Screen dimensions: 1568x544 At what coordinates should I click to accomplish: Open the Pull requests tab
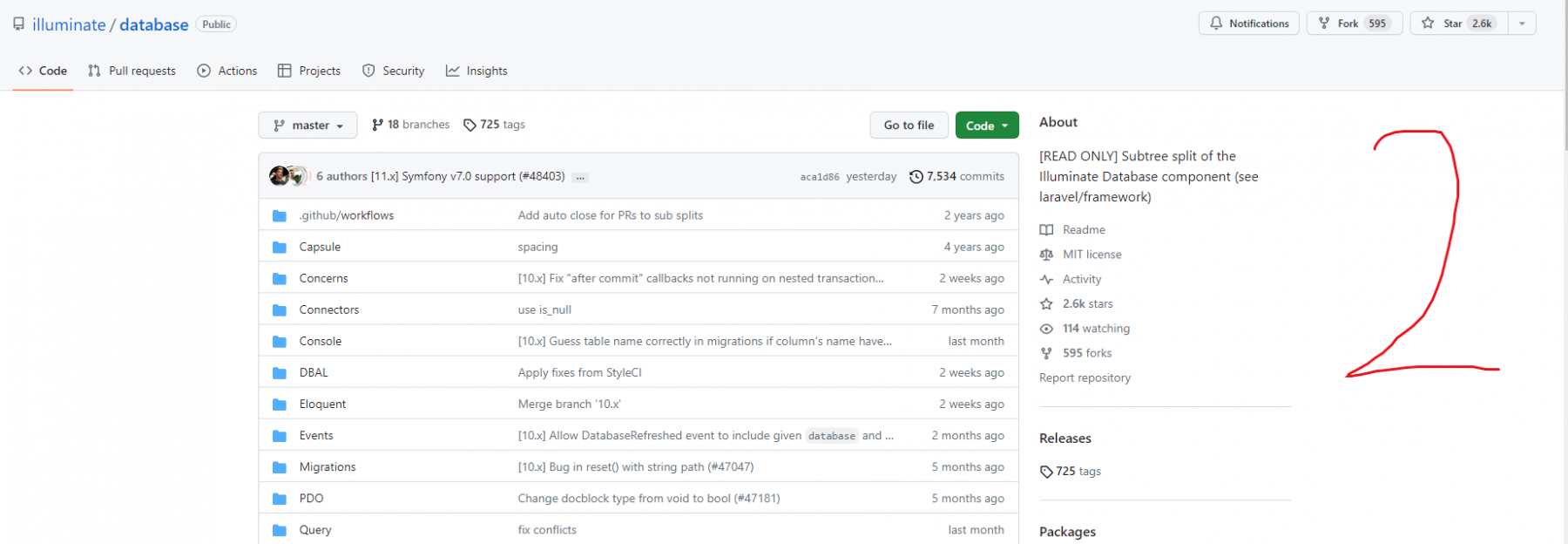132,71
